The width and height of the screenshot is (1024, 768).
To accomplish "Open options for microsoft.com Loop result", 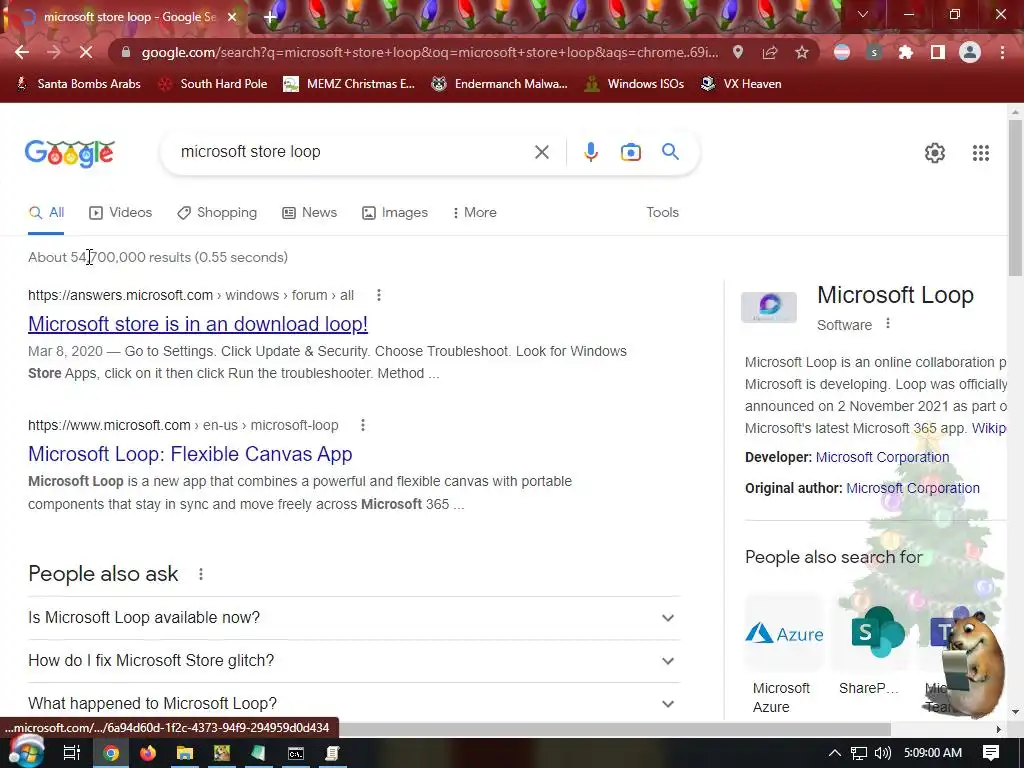I will [363, 425].
